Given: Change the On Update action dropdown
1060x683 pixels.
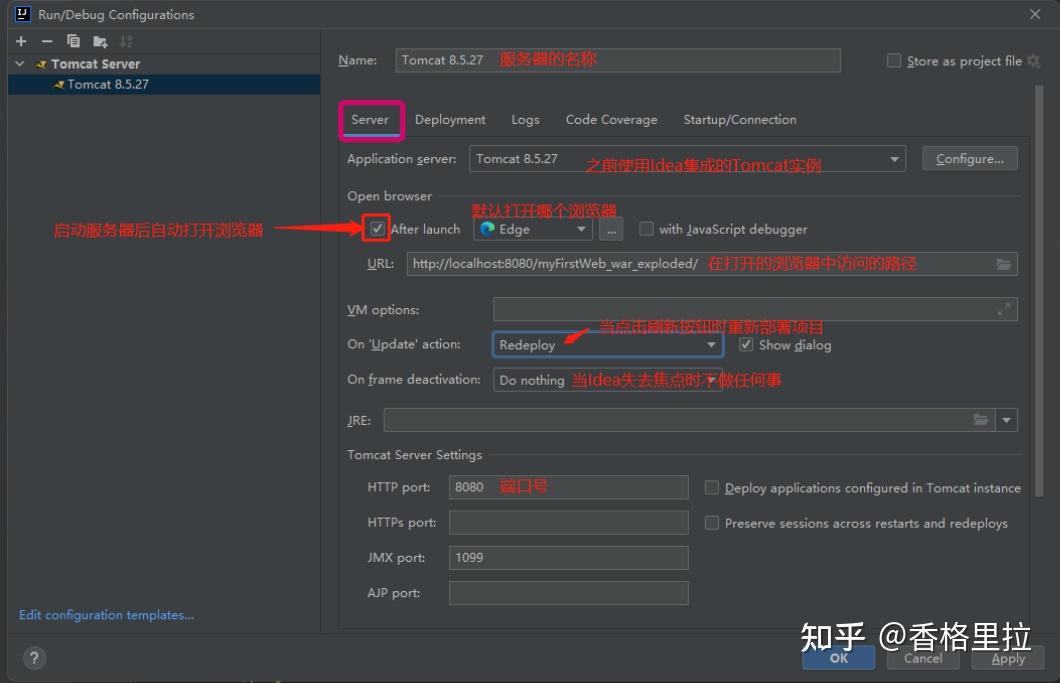Looking at the screenshot, I should [711, 344].
